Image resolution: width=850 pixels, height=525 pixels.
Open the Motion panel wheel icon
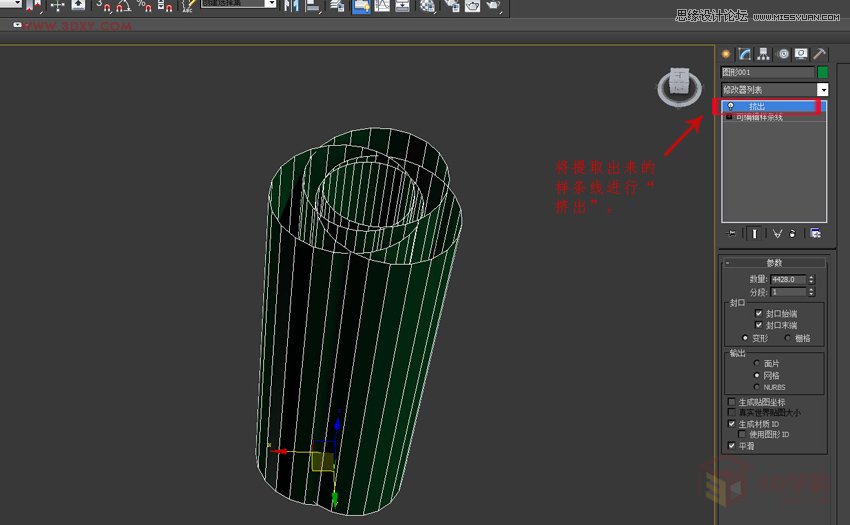(x=783, y=54)
